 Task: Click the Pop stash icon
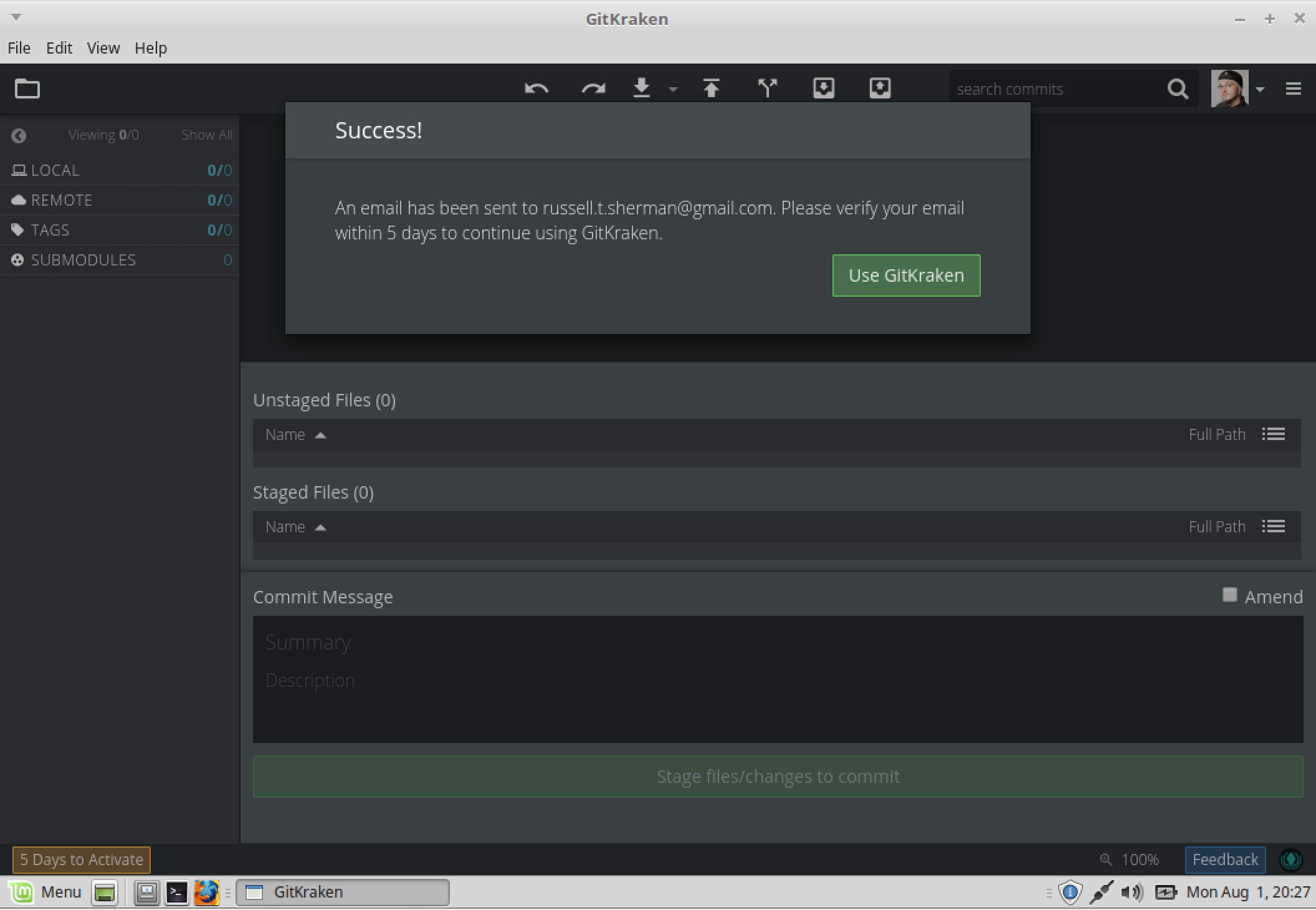click(880, 88)
